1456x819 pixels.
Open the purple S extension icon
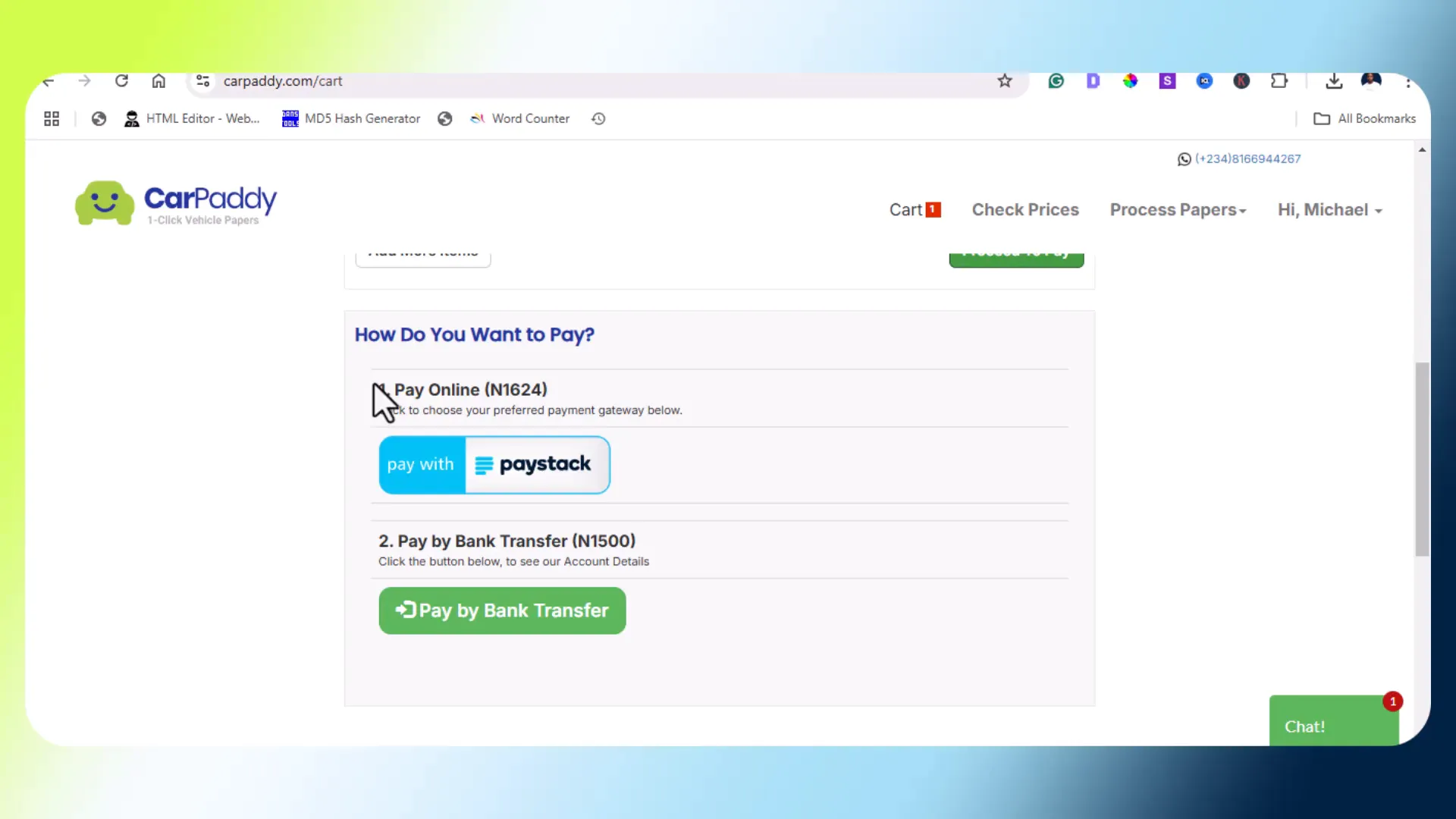click(1167, 81)
